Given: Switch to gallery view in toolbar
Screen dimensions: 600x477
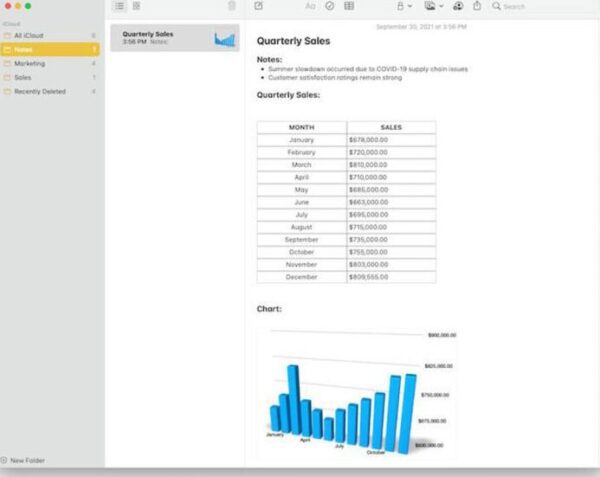Looking at the screenshot, I should coord(136,6).
